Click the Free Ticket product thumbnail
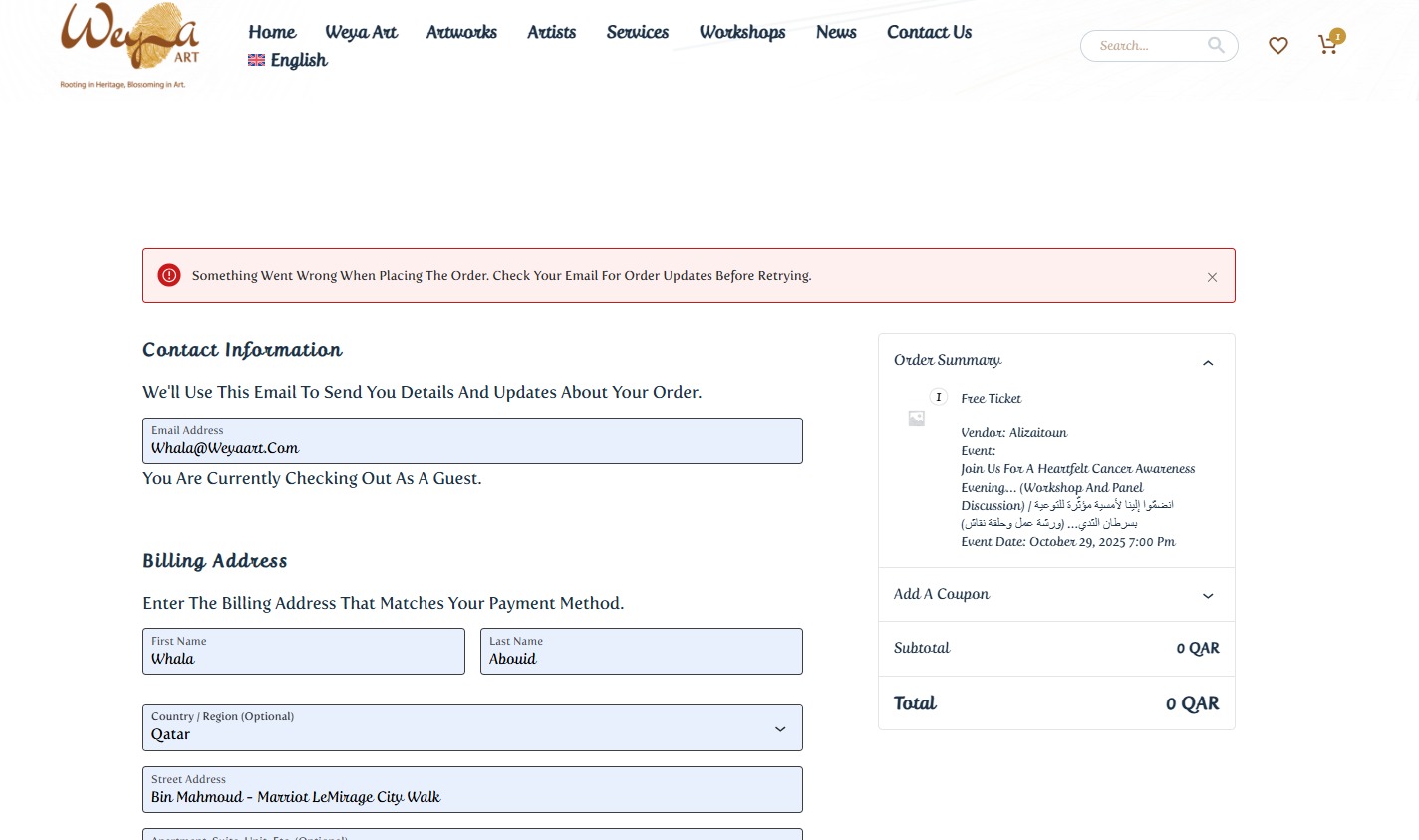Screen dimensions: 1419x840 (x=917, y=419)
